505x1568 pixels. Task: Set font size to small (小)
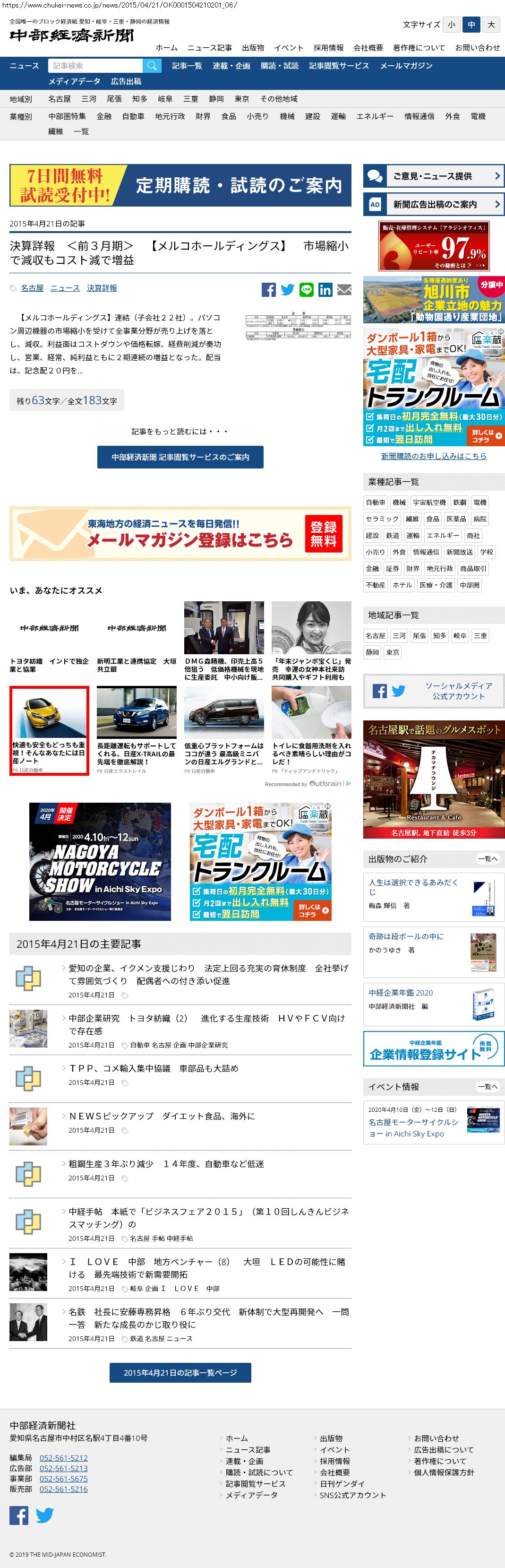click(451, 25)
